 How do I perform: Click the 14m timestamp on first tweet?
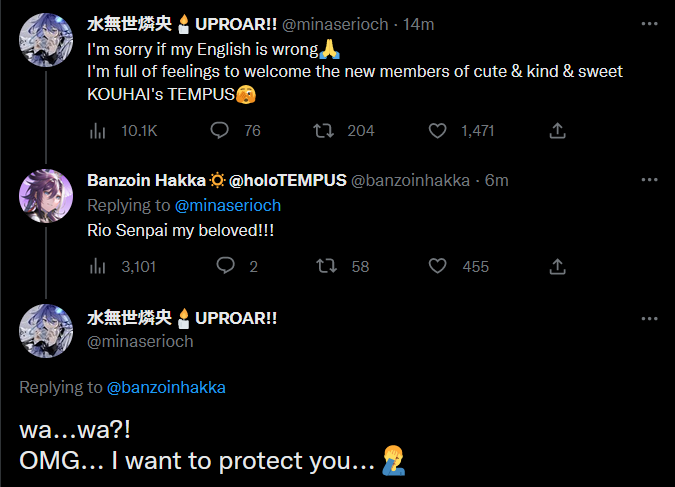coord(417,21)
